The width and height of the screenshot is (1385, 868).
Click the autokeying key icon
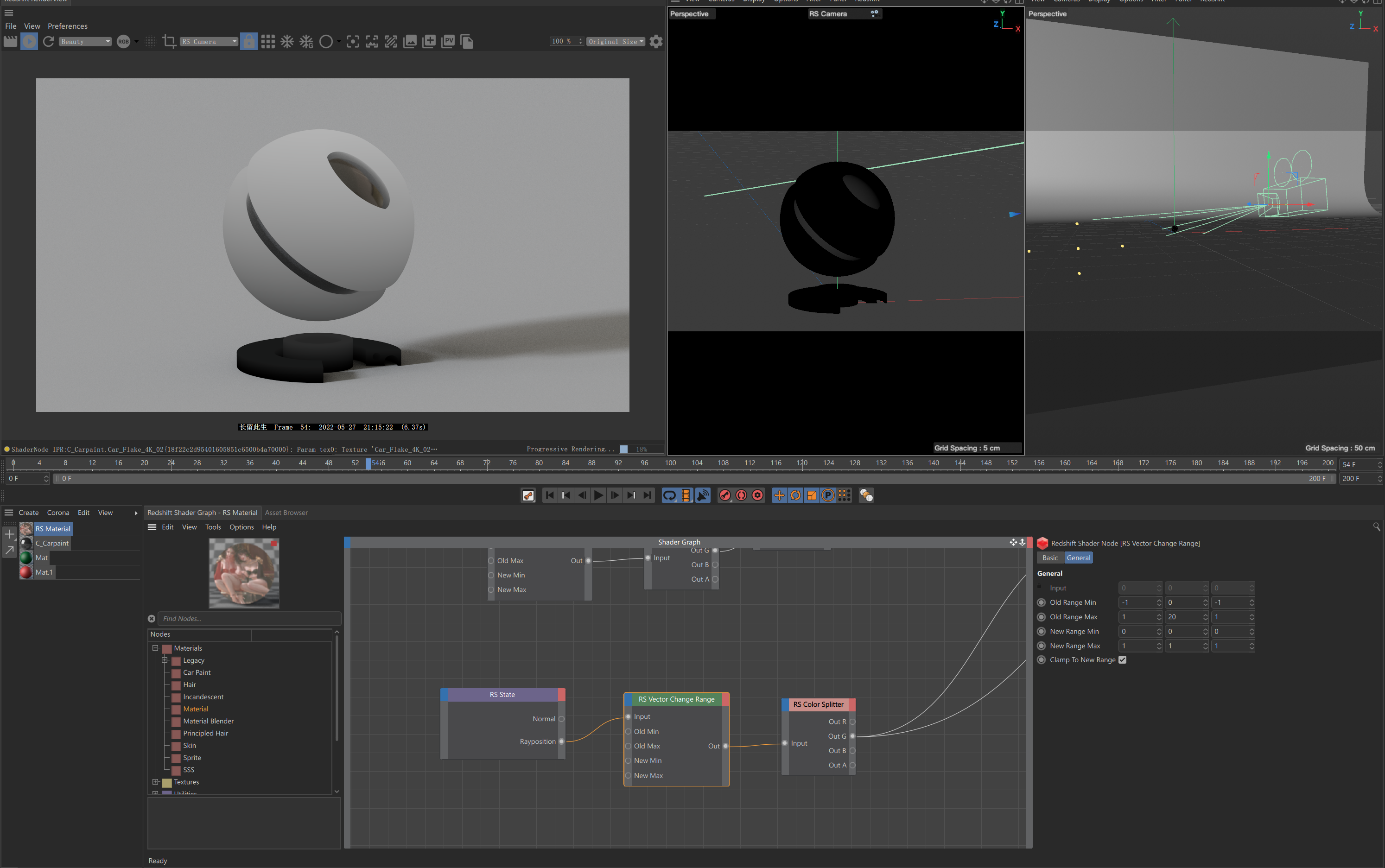(528, 495)
